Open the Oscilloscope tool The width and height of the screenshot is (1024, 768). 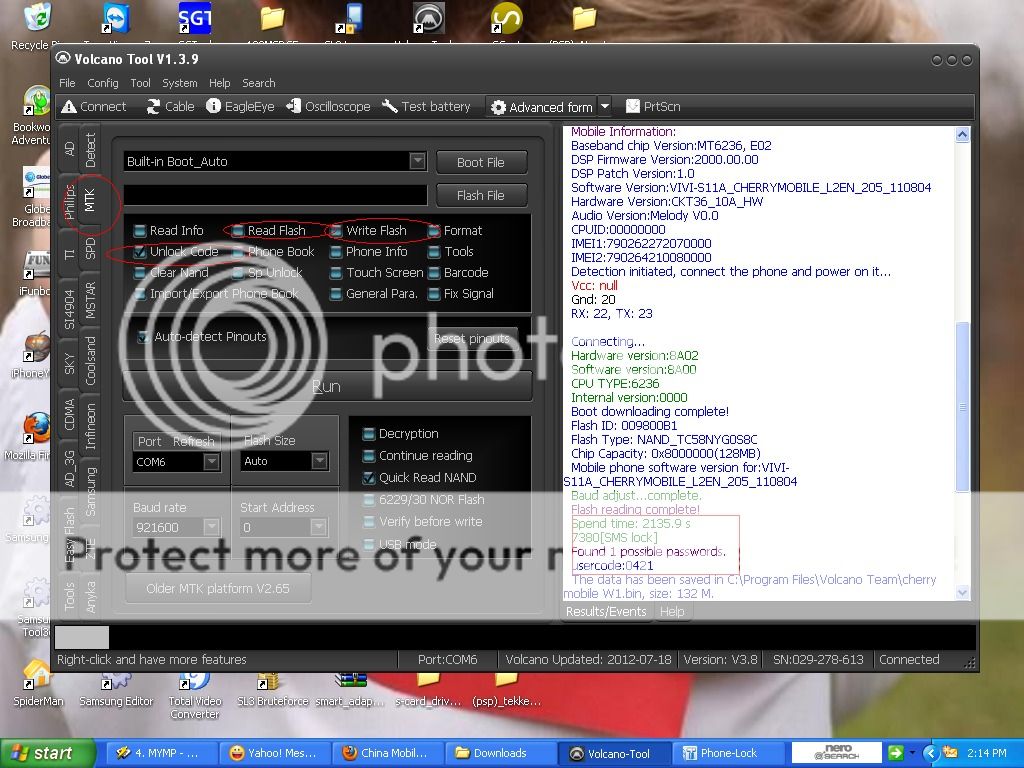coord(294,107)
